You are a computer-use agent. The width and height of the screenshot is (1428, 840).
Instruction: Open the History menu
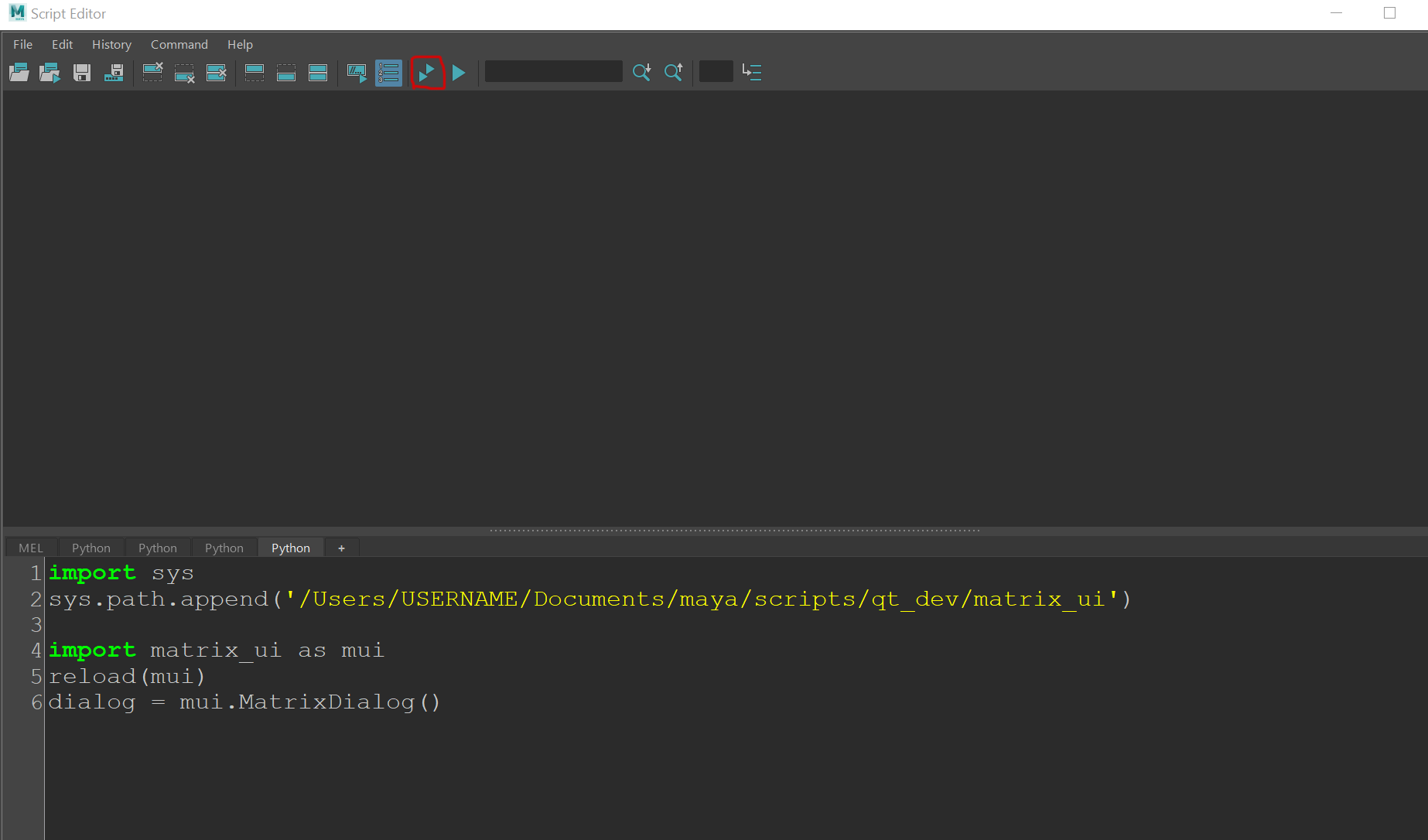tap(111, 45)
